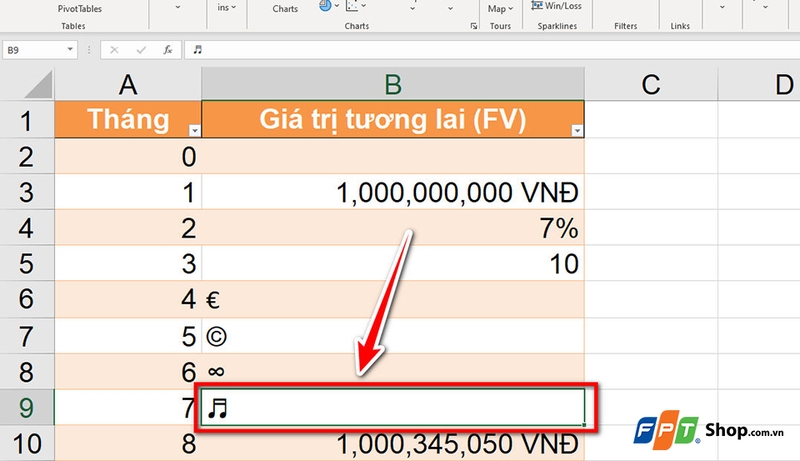Click cell A4 with value '2'
Image resolution: width=800 pixels, height=461 pixels.
point(128,227)
